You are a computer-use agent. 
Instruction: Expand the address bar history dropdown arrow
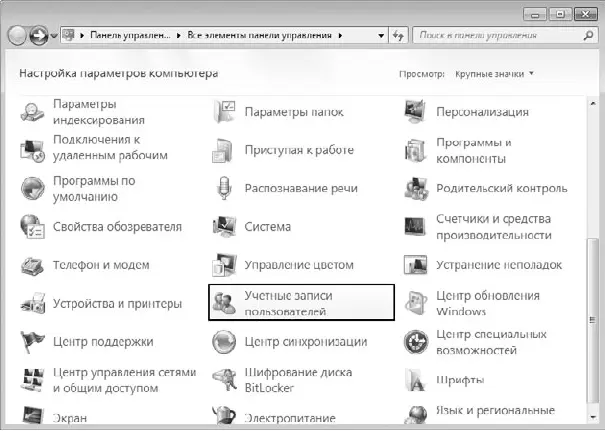379,35
